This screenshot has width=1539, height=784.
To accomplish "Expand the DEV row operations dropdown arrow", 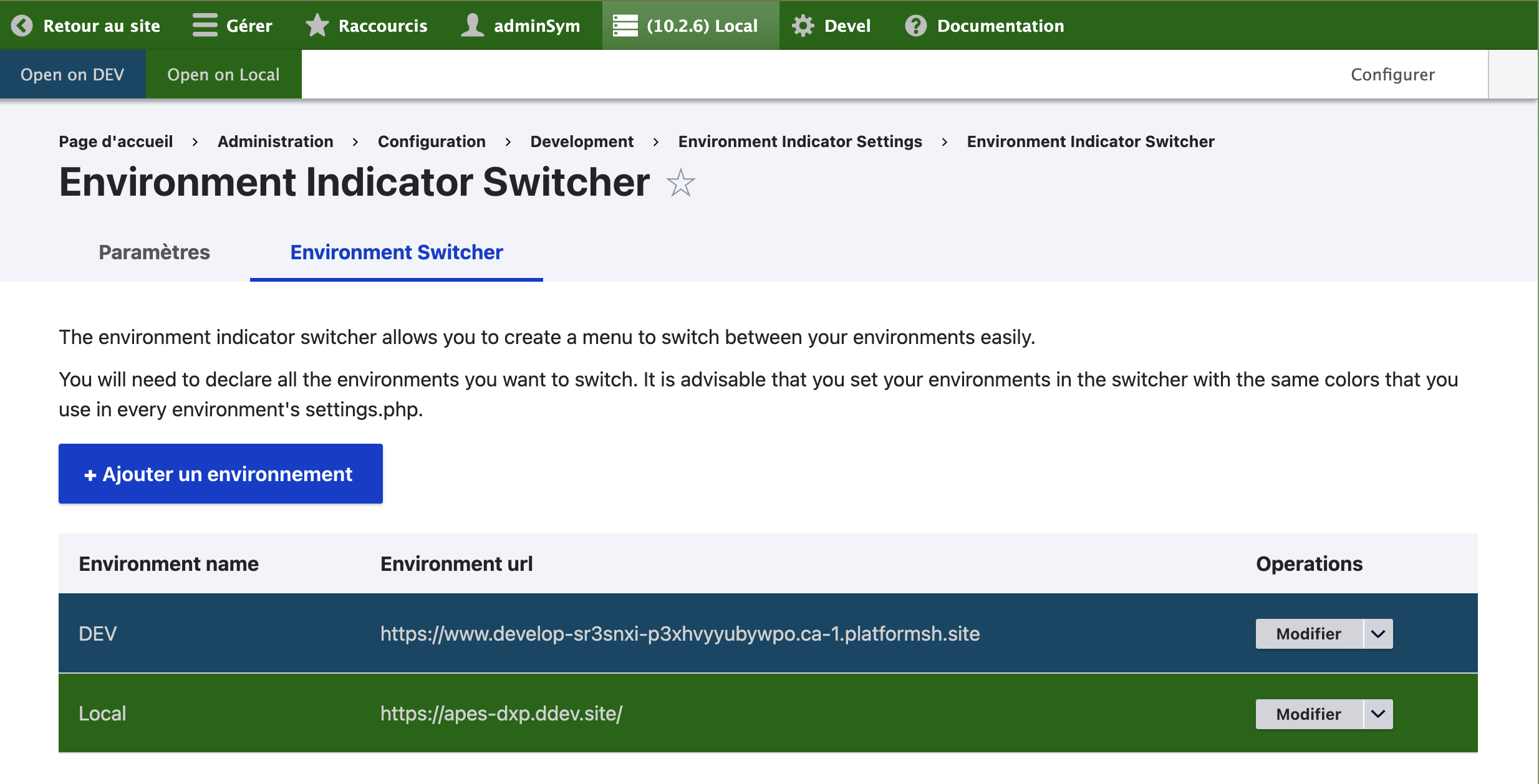I will 1378,634.
